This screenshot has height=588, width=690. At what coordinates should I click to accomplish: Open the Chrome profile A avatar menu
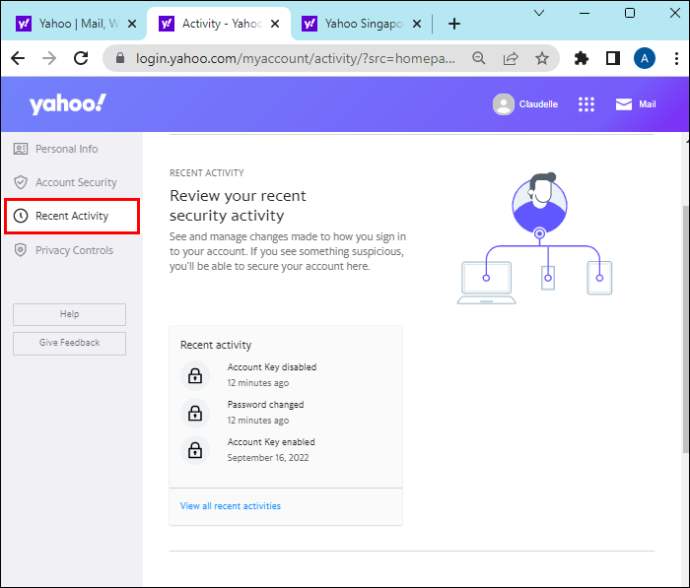tap(644, 58)
